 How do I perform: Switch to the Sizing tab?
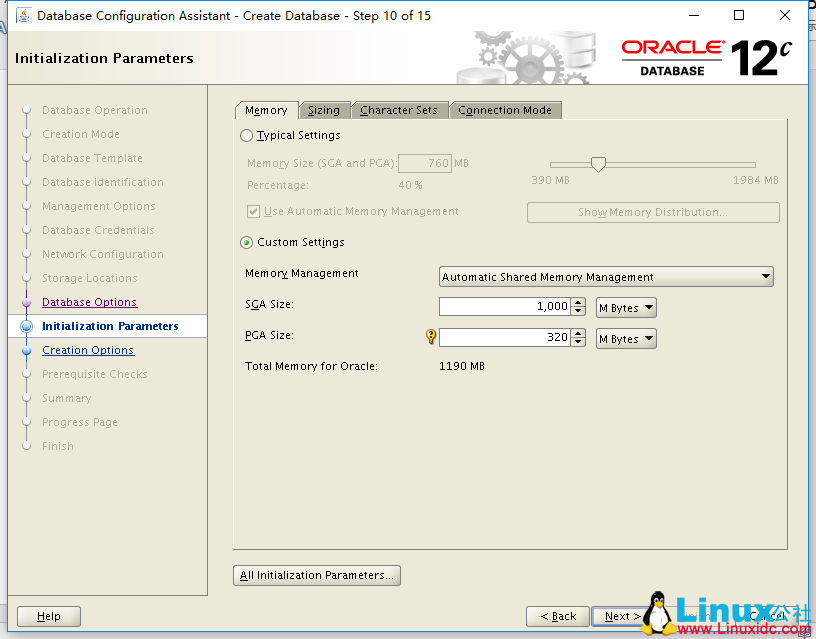pos(324,110)
